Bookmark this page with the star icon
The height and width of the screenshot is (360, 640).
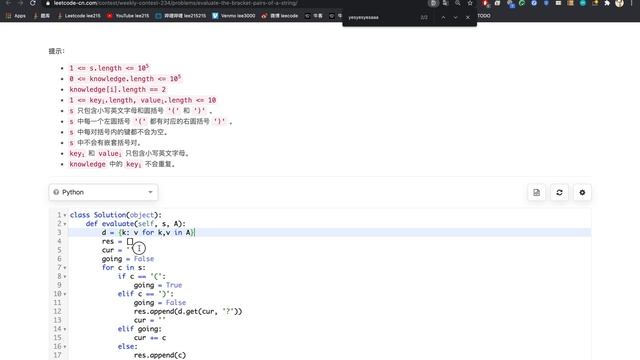click(x=470, y=3)
